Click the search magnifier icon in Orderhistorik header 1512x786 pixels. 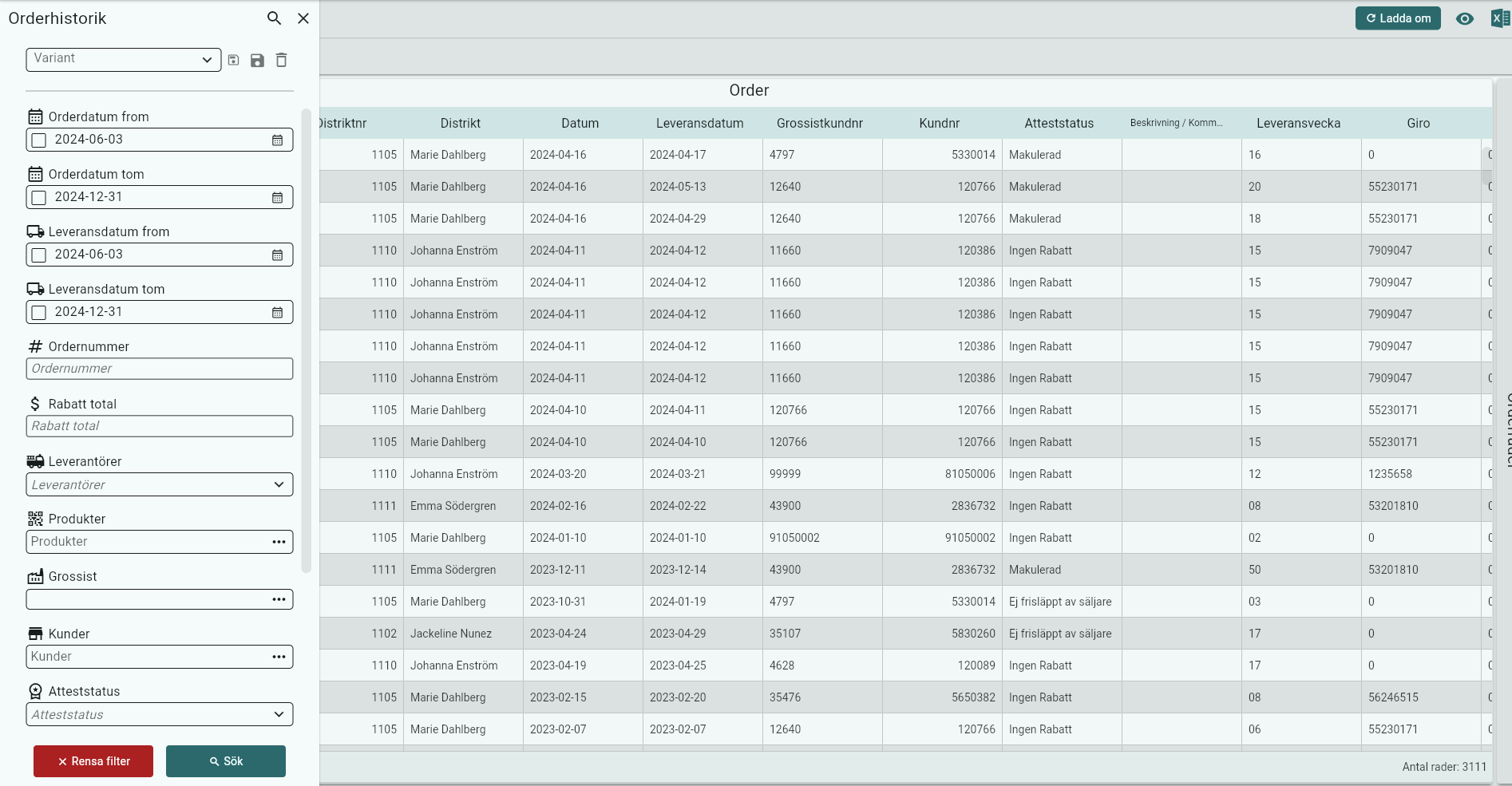(x=274, y=18)
